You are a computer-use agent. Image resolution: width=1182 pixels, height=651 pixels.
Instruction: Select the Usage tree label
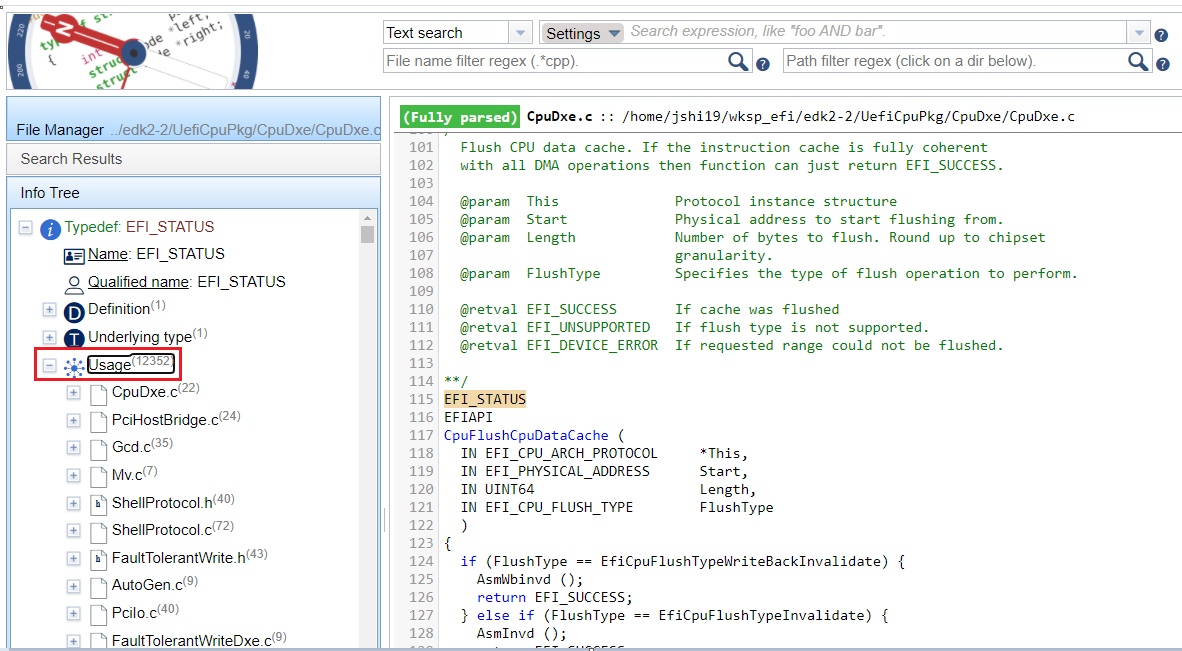coord(131,364)
